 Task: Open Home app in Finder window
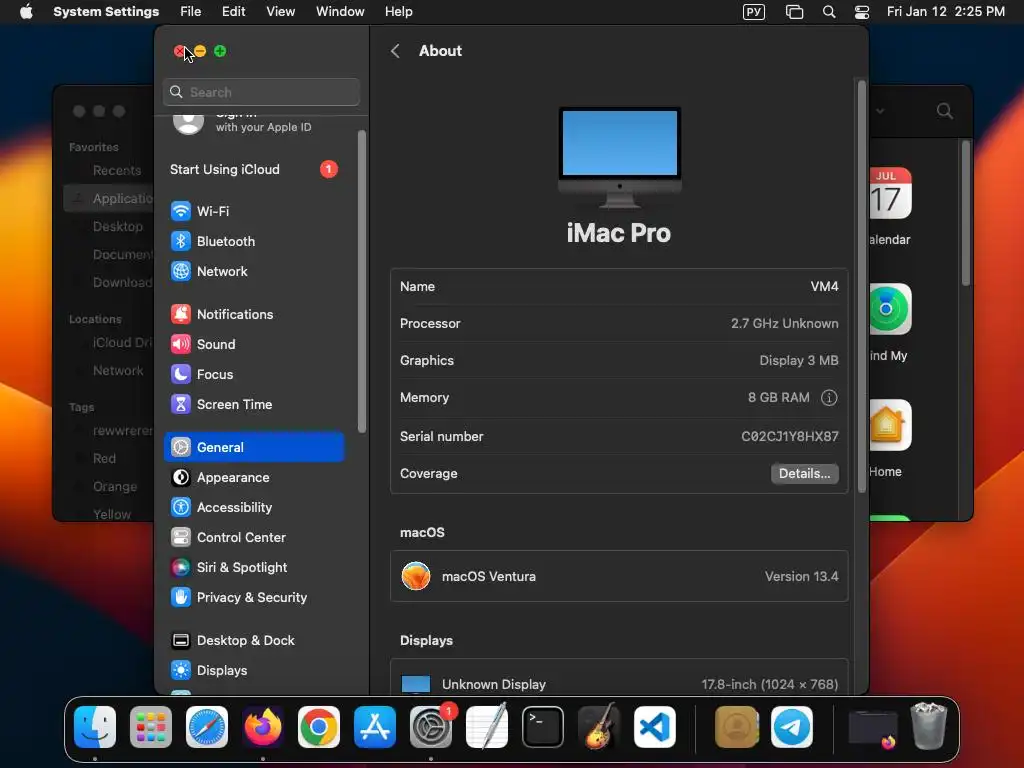888,438
